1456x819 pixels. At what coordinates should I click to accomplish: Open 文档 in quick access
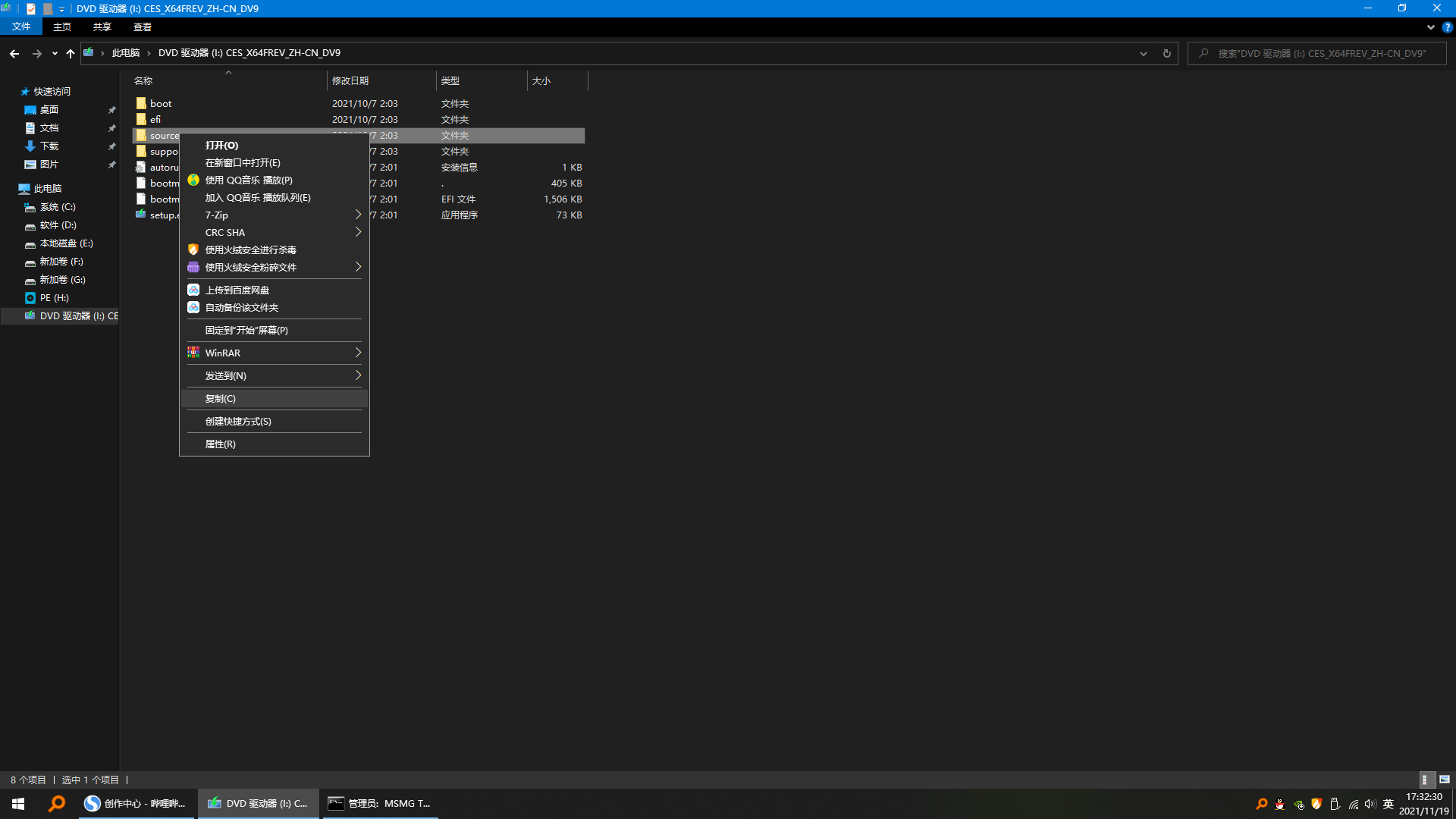point(49,128)
